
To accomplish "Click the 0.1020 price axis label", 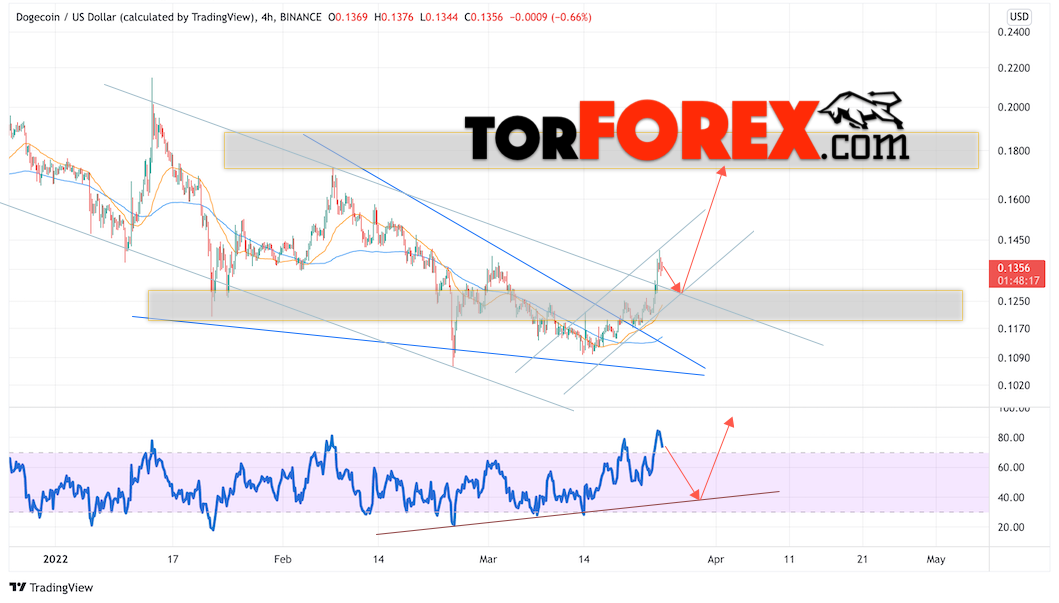I will coord(1014,386).
